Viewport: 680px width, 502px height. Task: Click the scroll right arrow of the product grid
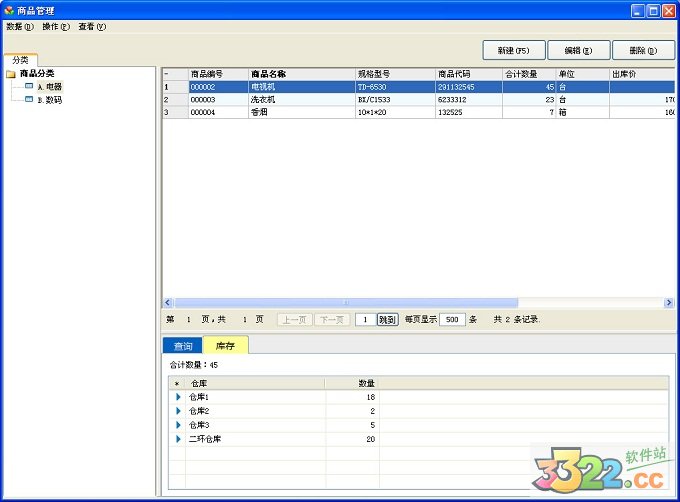pyautogui.click(x=669, y=303)
